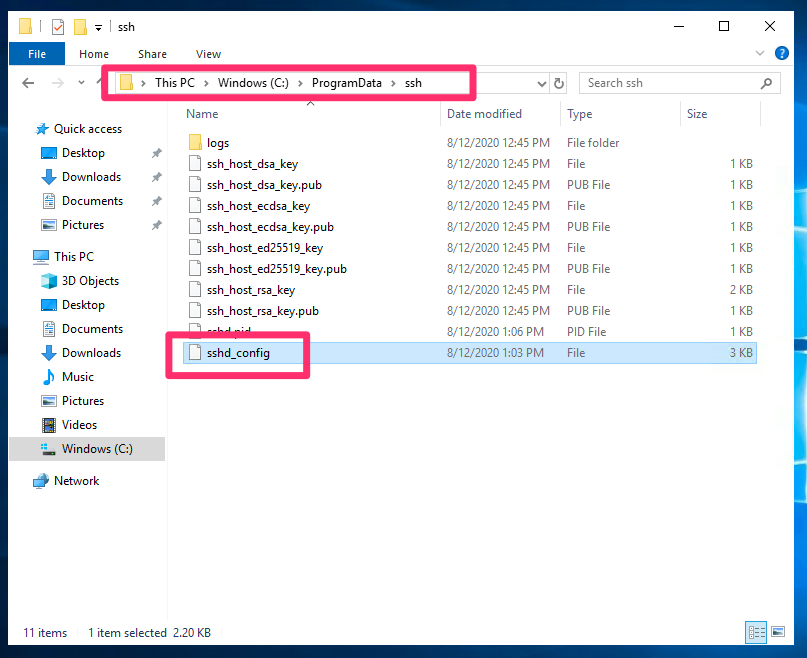Toggle the details view icon in status bar
This screenshot has width=807, height=658.
(x=757, y=632)
